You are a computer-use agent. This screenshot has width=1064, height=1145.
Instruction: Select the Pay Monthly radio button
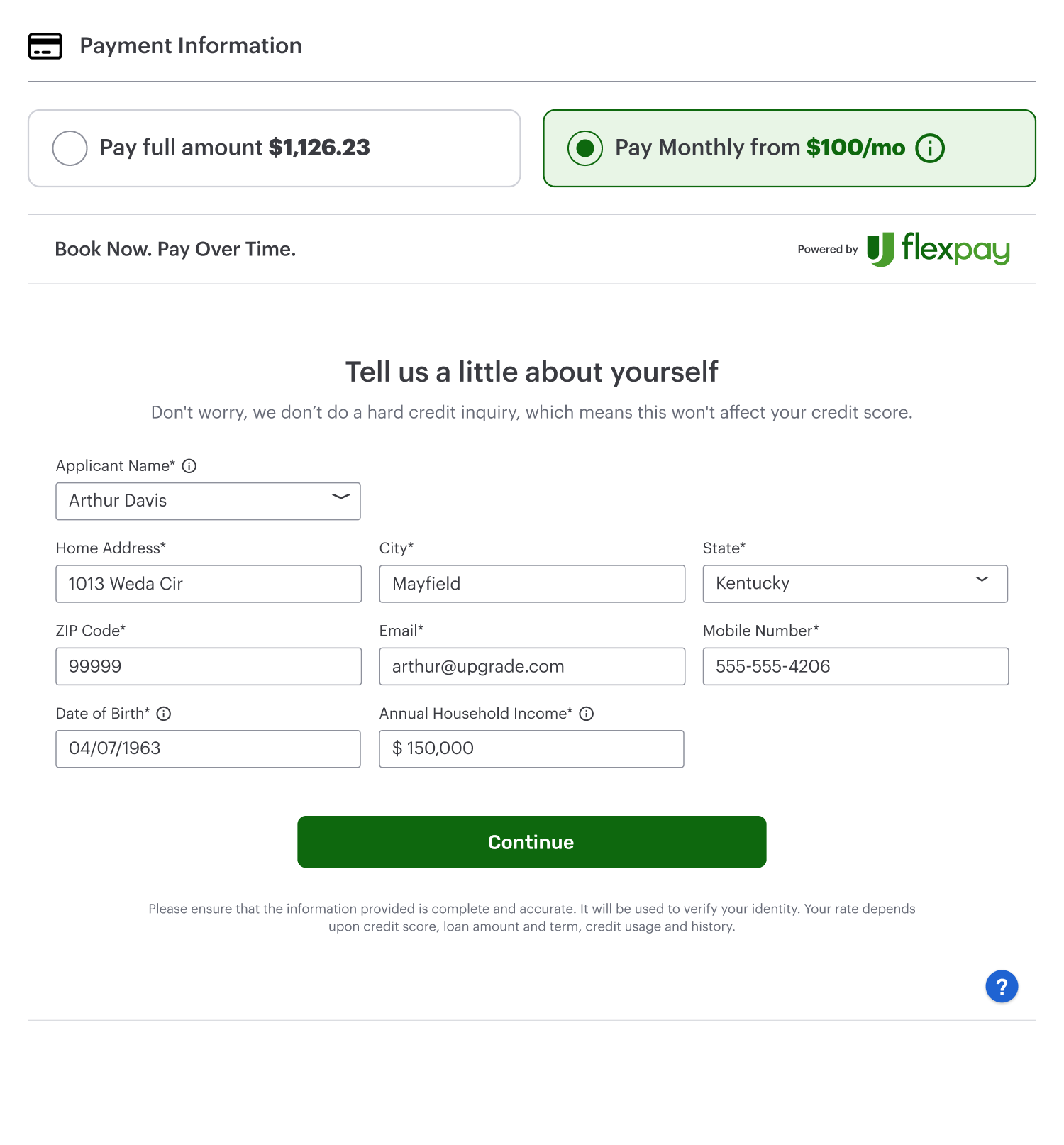coord(585,148)
